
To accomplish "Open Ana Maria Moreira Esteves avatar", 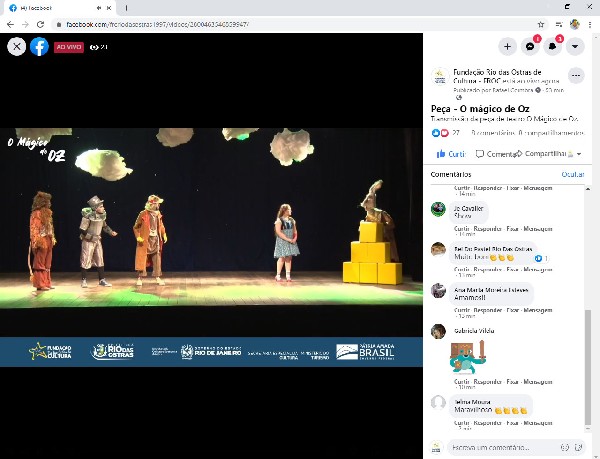I will [438, 291].
